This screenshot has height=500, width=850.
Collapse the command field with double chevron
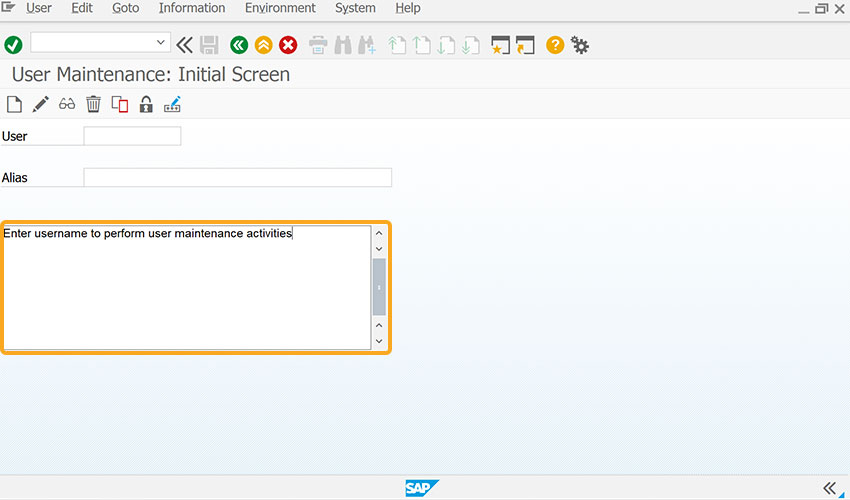pos(184,45)
